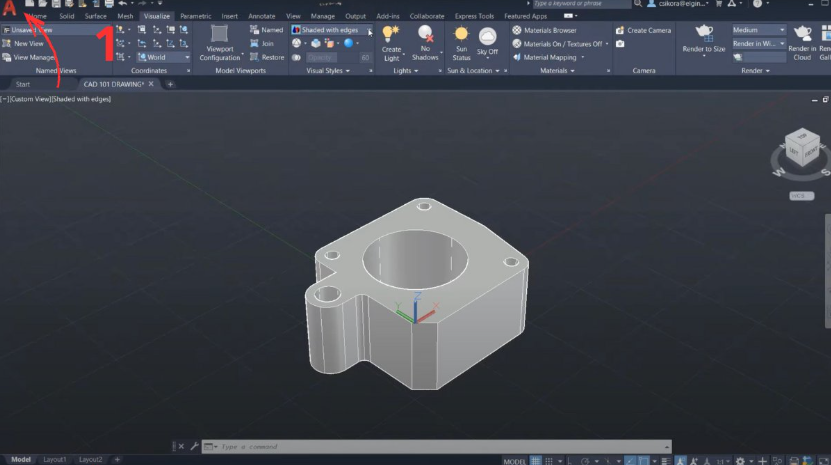Click the command line input field
This screenshot has width=831, height=465.
350,446
